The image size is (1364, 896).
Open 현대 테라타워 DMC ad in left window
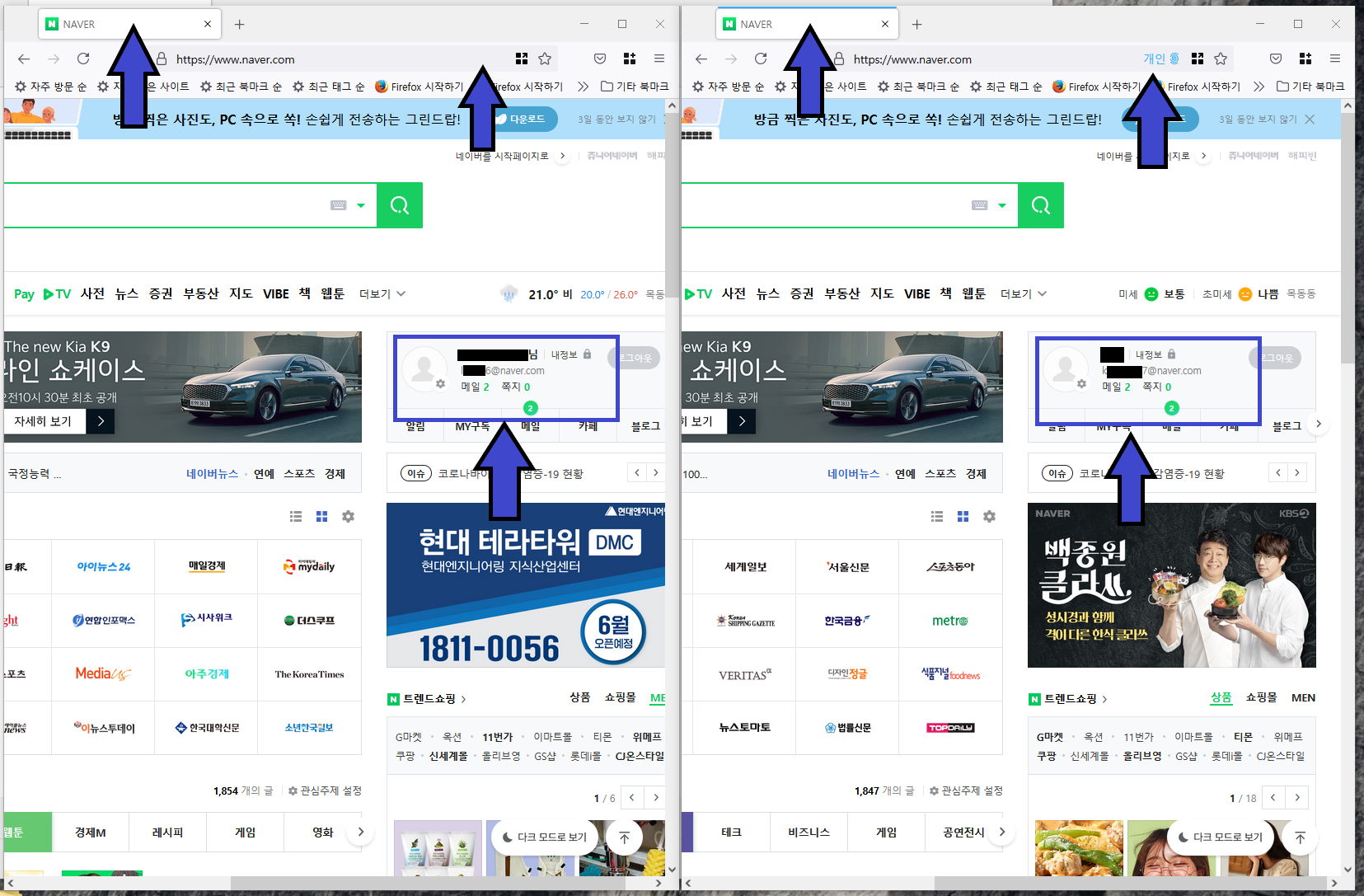[x=526, y=585]
